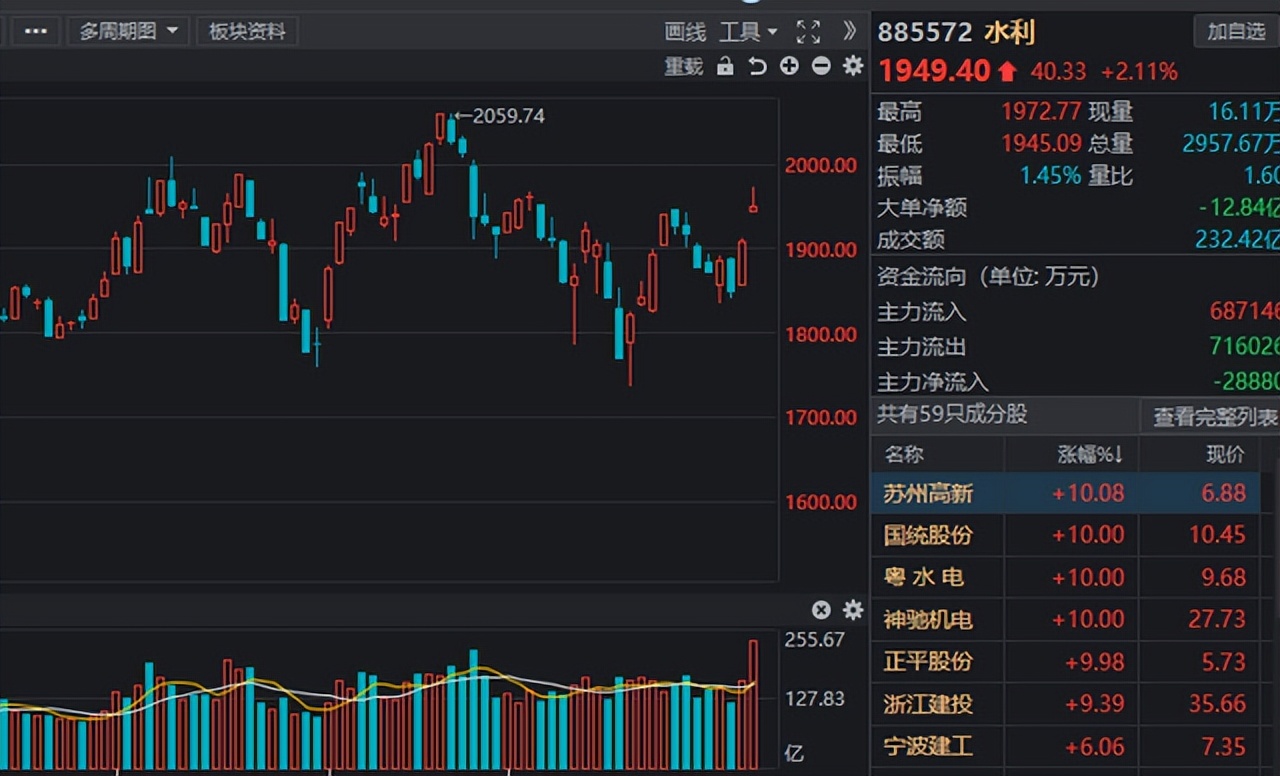Close the volume indicator panel
Viewport: 1280px width, 776px height.
821,610
